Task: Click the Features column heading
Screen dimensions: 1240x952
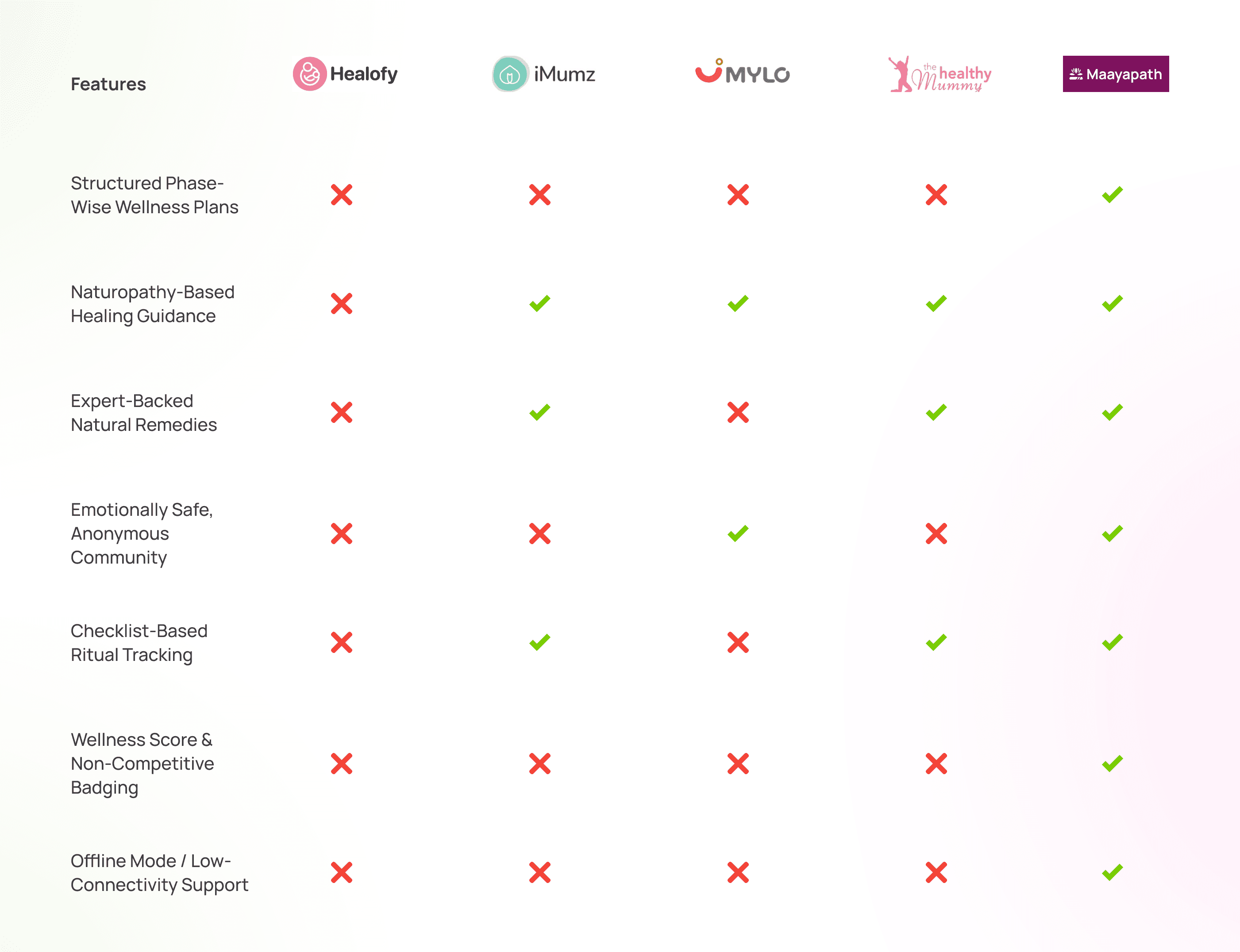Action: [108, 84]
